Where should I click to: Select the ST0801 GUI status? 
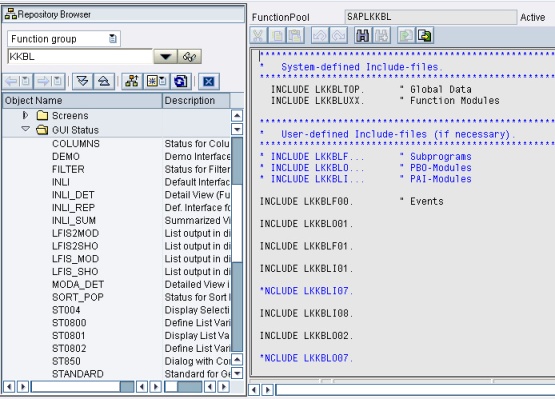[x=69, y=336]
